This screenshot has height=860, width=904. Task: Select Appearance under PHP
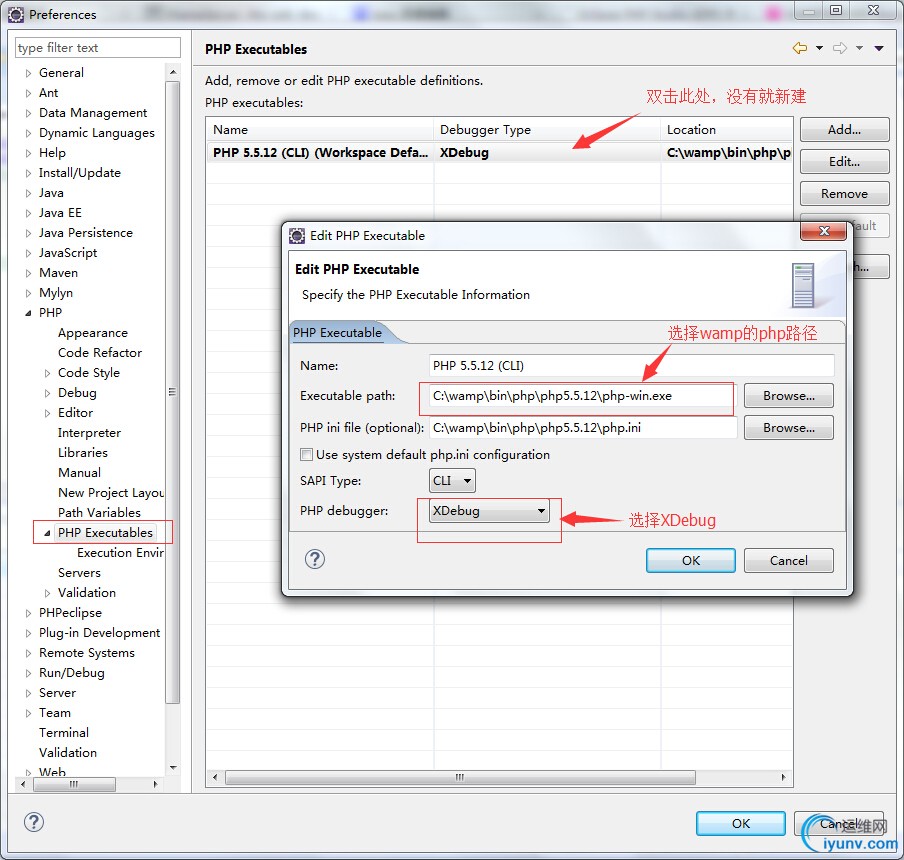93,333
